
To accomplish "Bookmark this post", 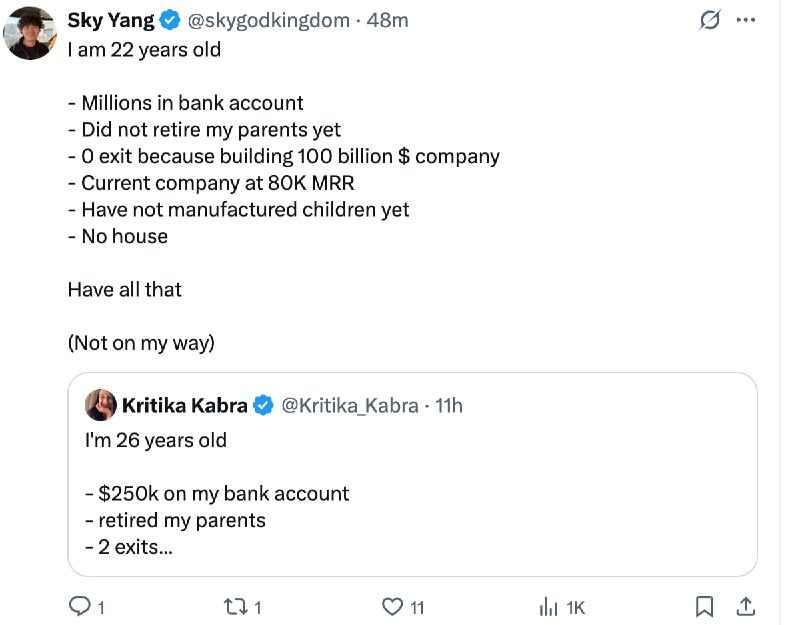I will 704,606.
